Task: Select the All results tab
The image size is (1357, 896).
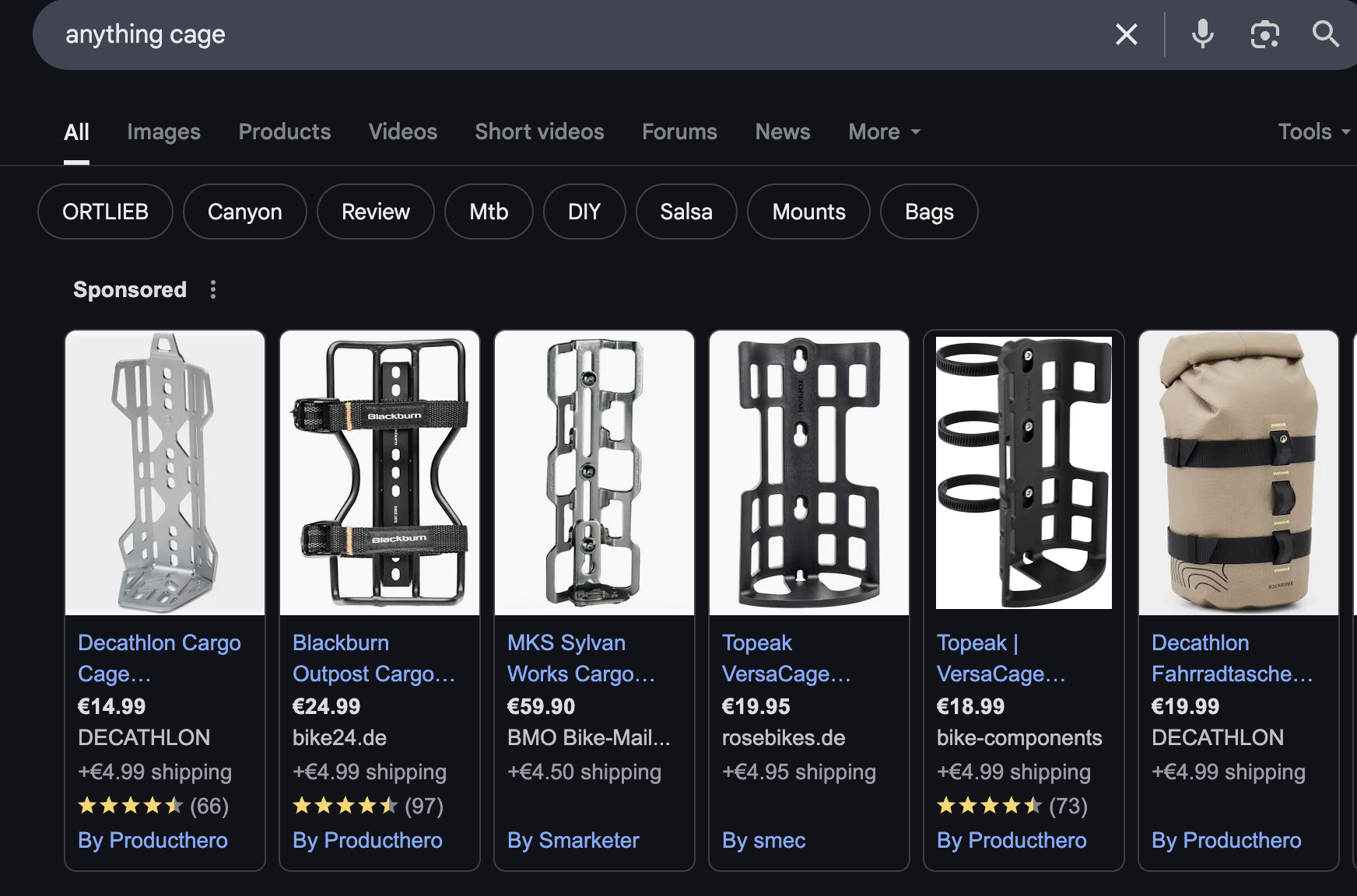Action: (x=76, y=131)
